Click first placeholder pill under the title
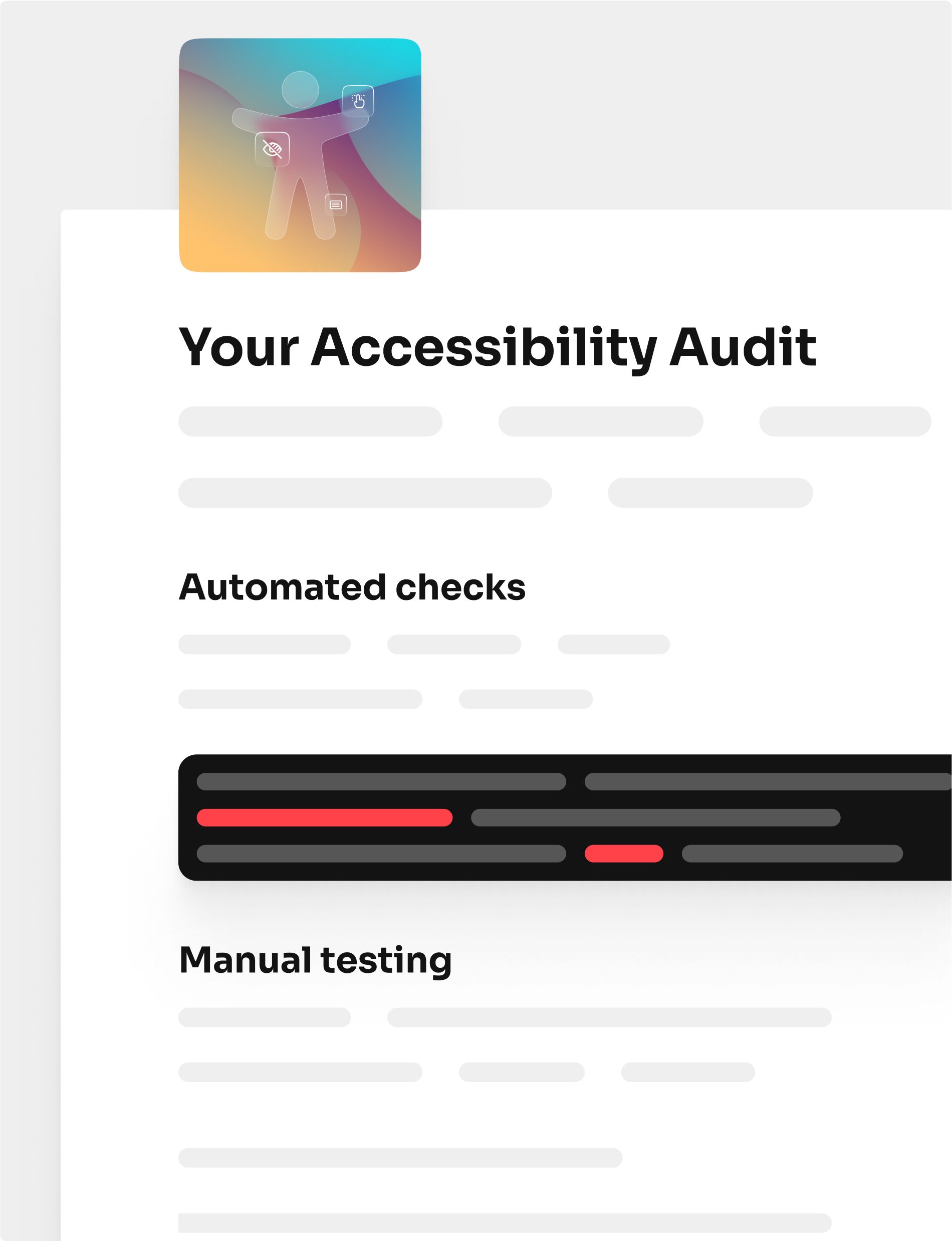The image size is (952, 1241). [x=310, y=421]
